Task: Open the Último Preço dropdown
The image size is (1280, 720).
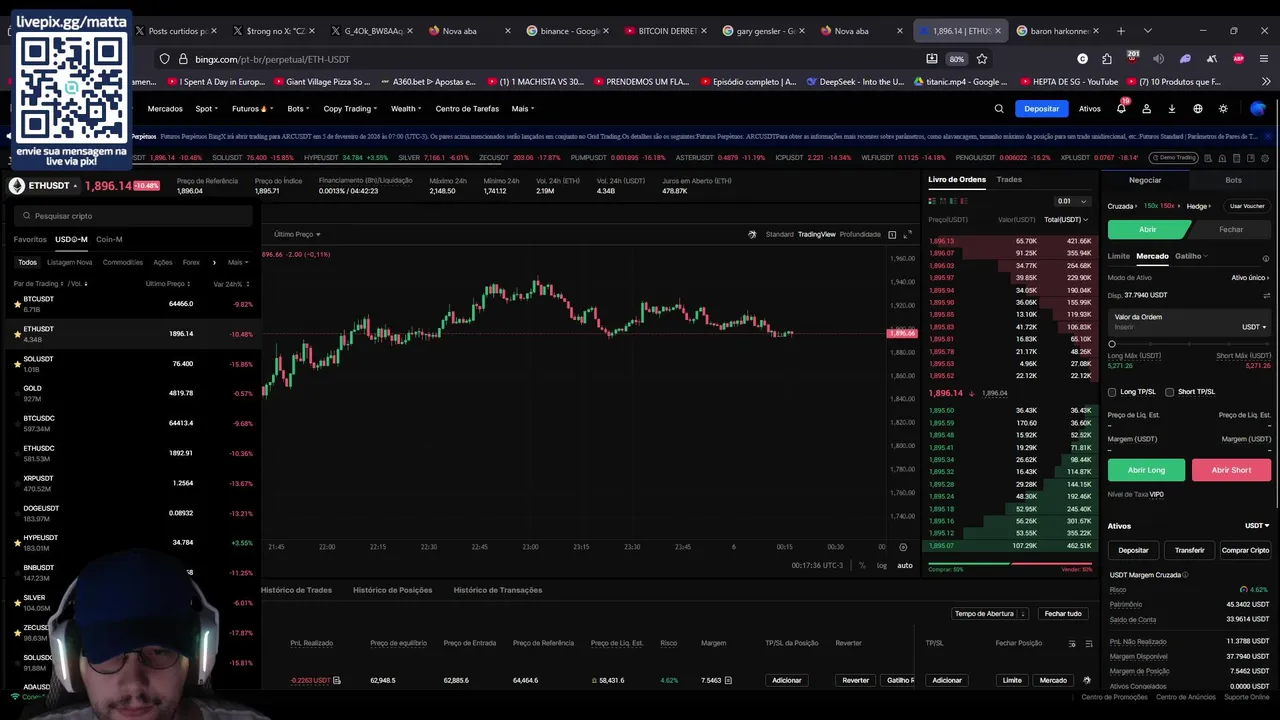Action: click(297, 234)
